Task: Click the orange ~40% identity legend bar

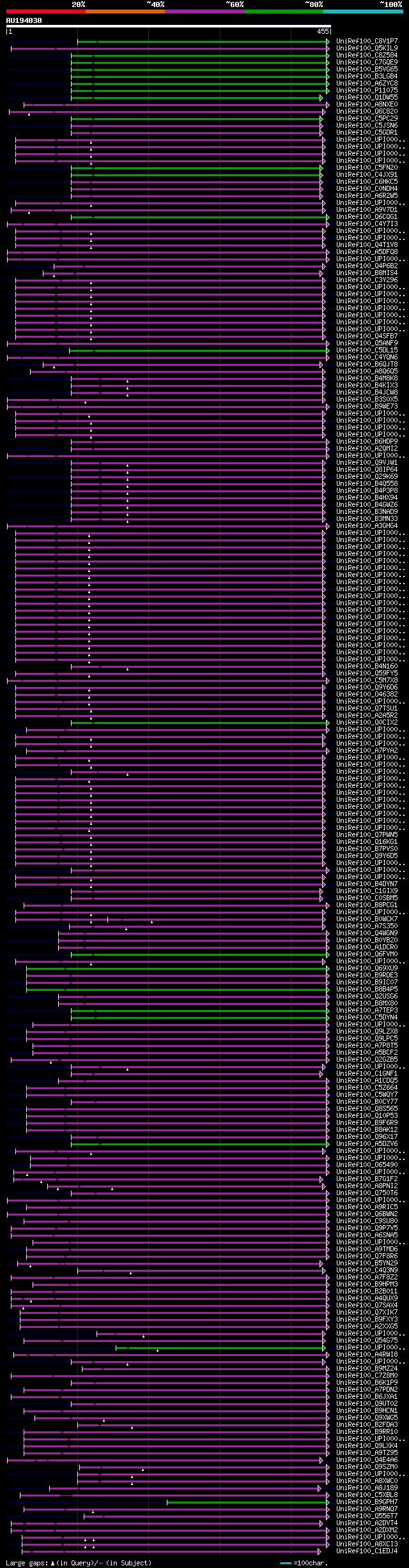Action: pyautogui.click(x=125, y=11)
